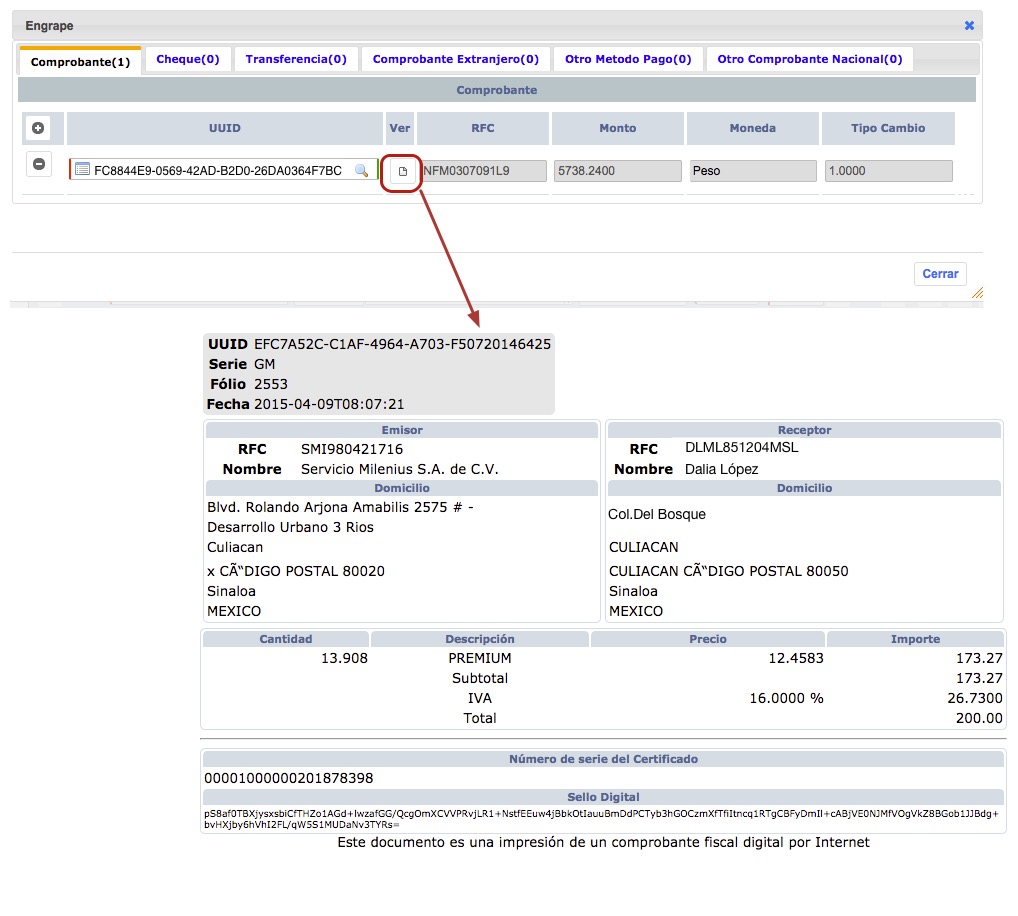Click the Cantidad column header
The image size is (1018, 916).
286,639
